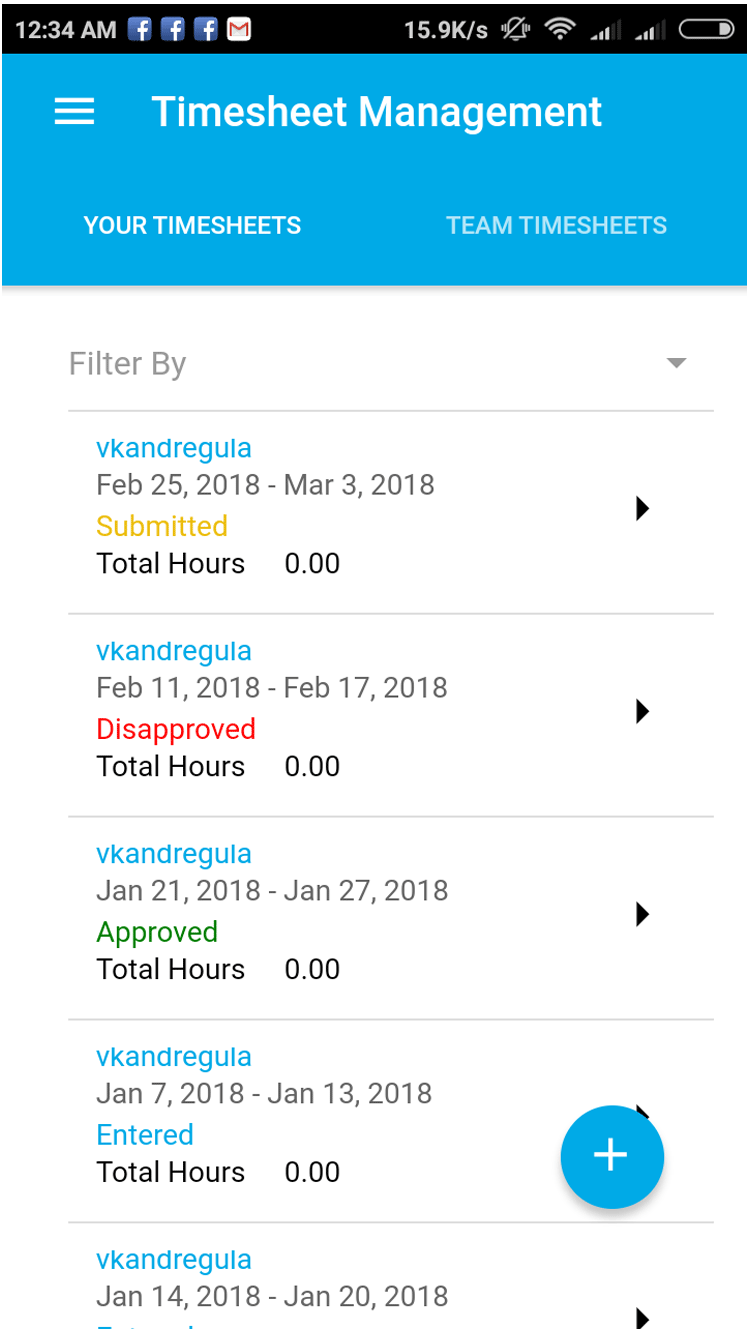Viewport: 750px width, 1334px height.
Task: Tap the muted vibration status icon
Action: click(x=515, y=30)
